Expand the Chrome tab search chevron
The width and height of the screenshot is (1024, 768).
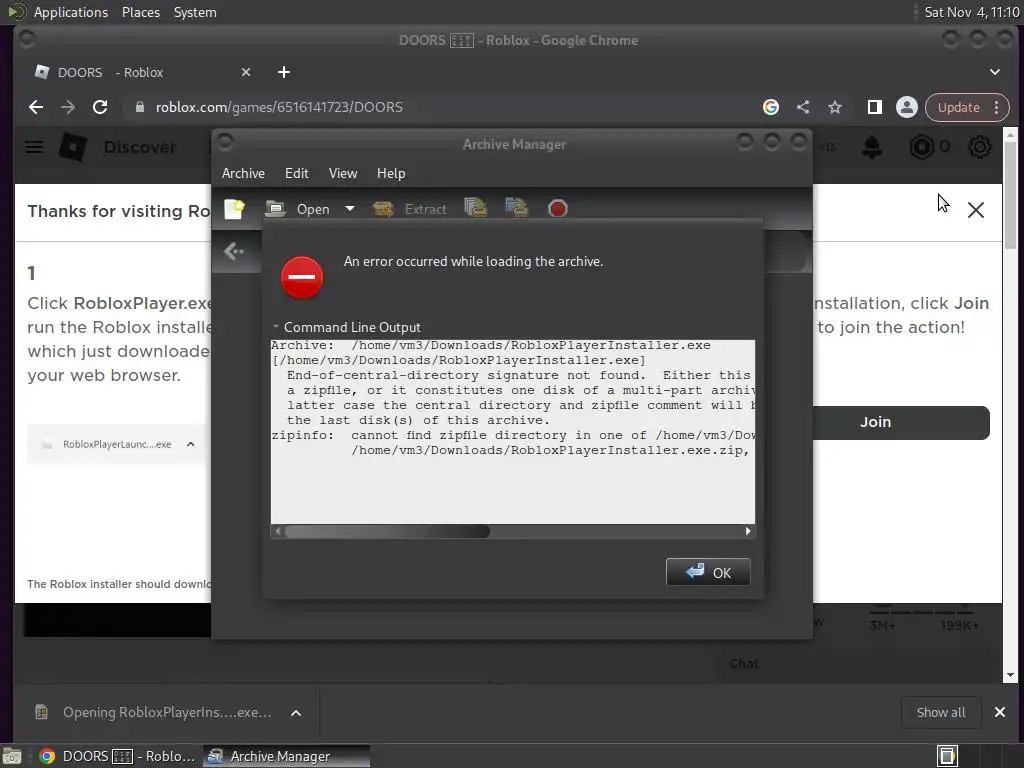(995, 72)
